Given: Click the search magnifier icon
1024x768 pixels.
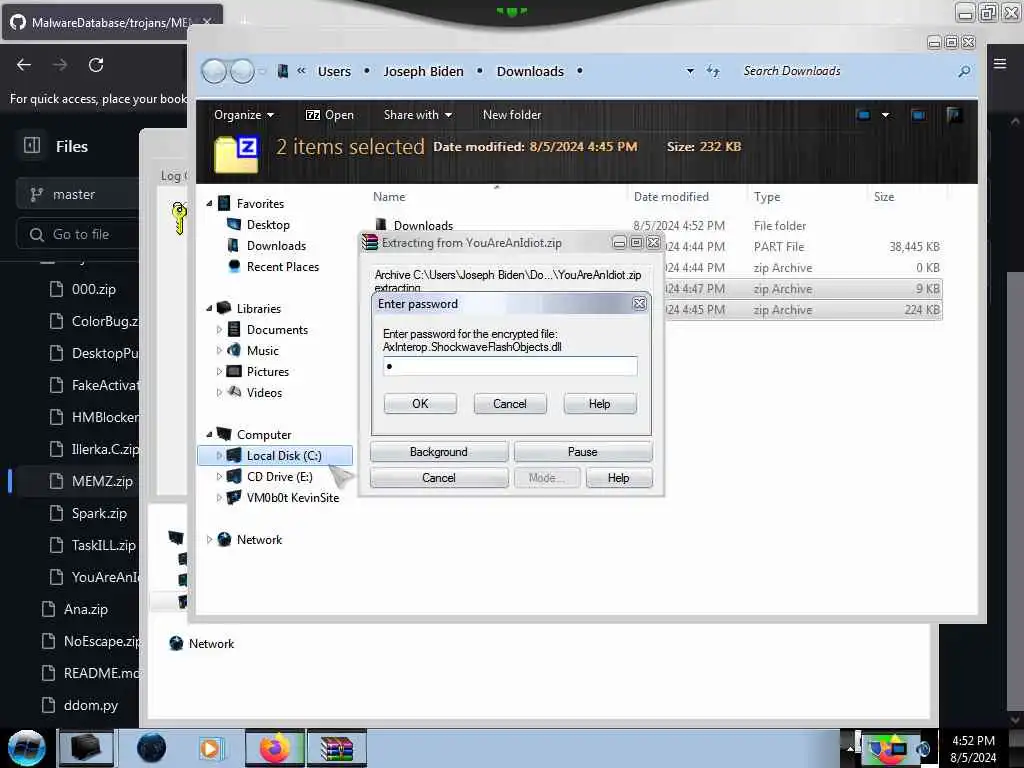Looking at the screenshot, I should (x=964, y=71).
